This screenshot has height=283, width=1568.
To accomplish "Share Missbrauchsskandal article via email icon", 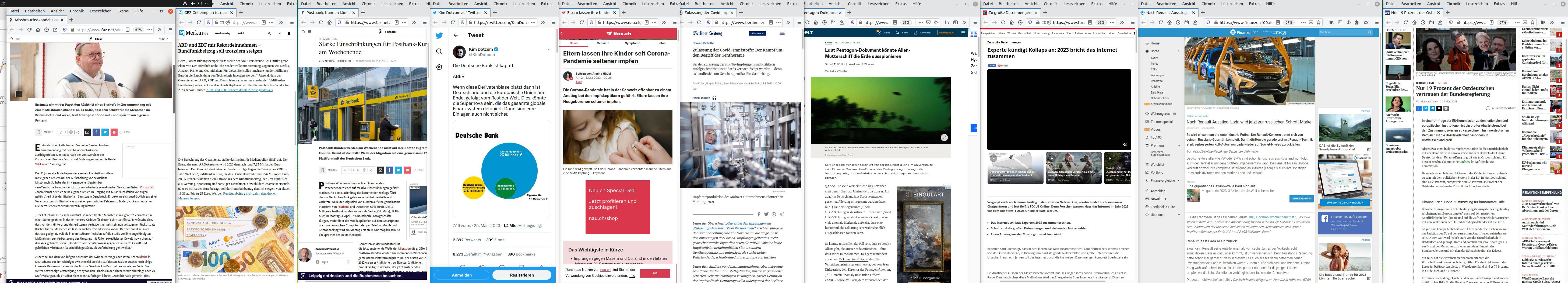I will pyautogui.click(x=87, y=132).
